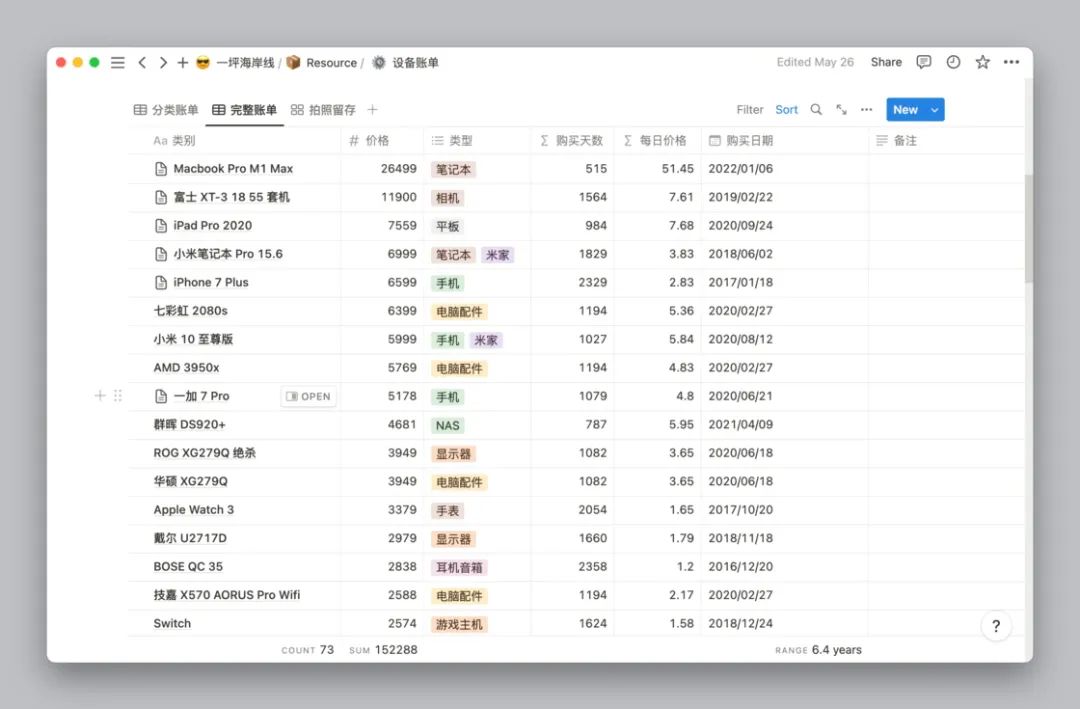Create entry with New button

[x=906, y=110]
